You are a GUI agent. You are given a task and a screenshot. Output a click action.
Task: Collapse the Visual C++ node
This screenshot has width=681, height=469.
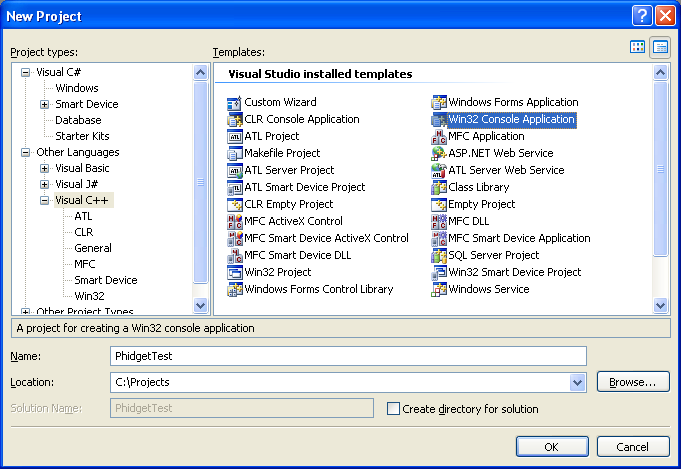click(x=44, y=201)
